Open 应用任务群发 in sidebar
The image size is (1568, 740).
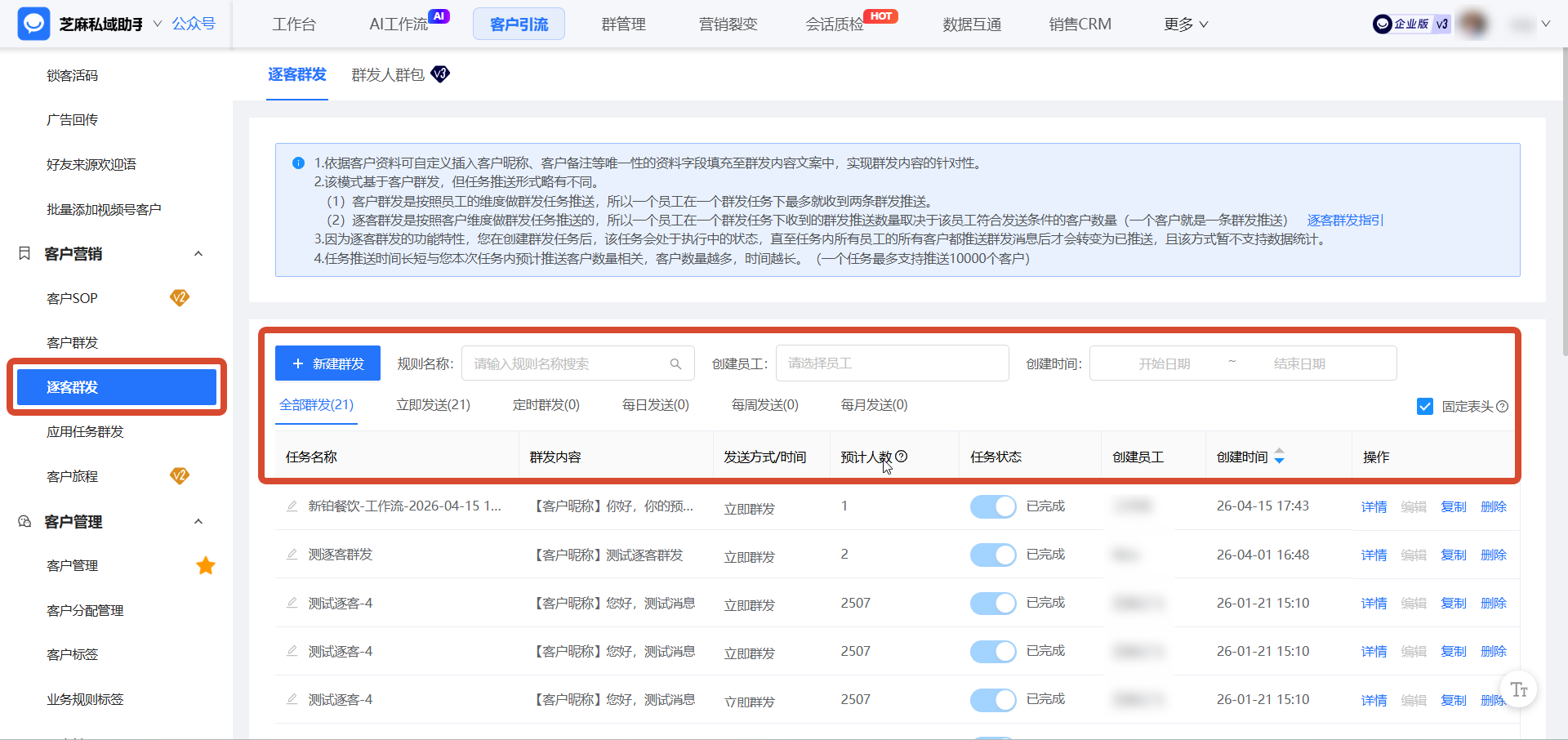click(x=85, y=431)
